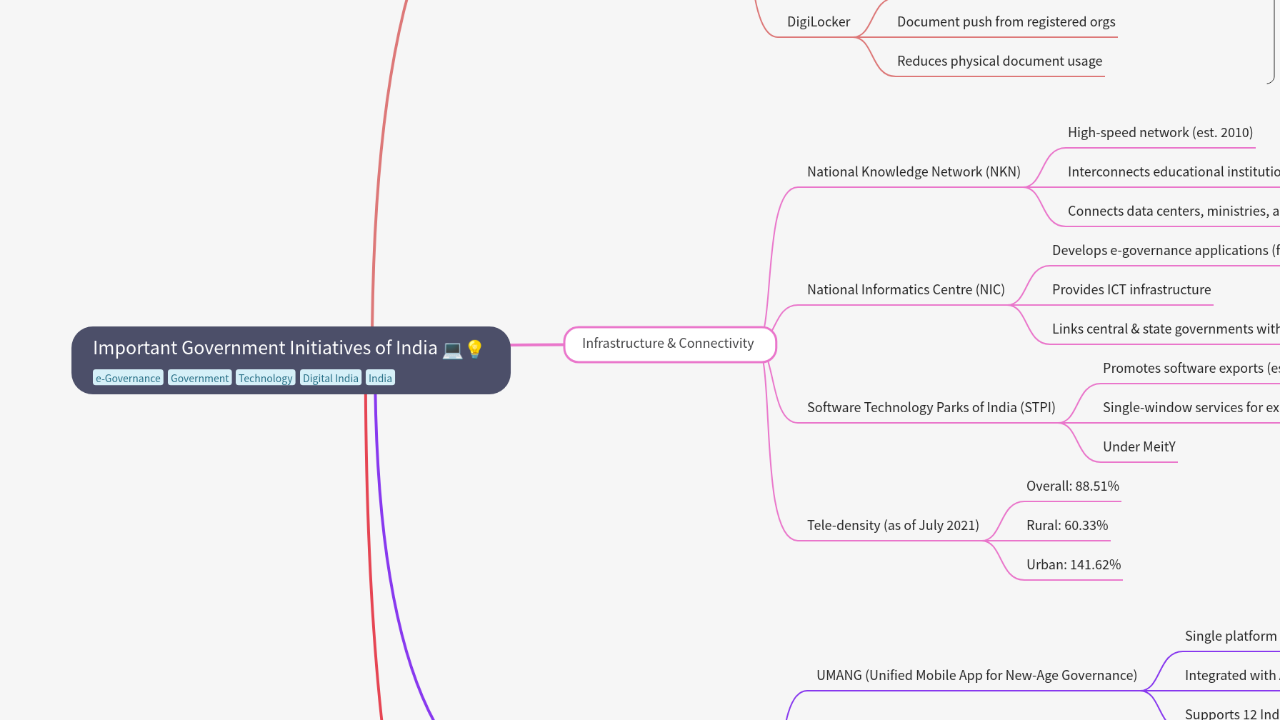Select 'Links central & state governments' leaf
The image size is (1280, 720).
(x=1165, y=329)
